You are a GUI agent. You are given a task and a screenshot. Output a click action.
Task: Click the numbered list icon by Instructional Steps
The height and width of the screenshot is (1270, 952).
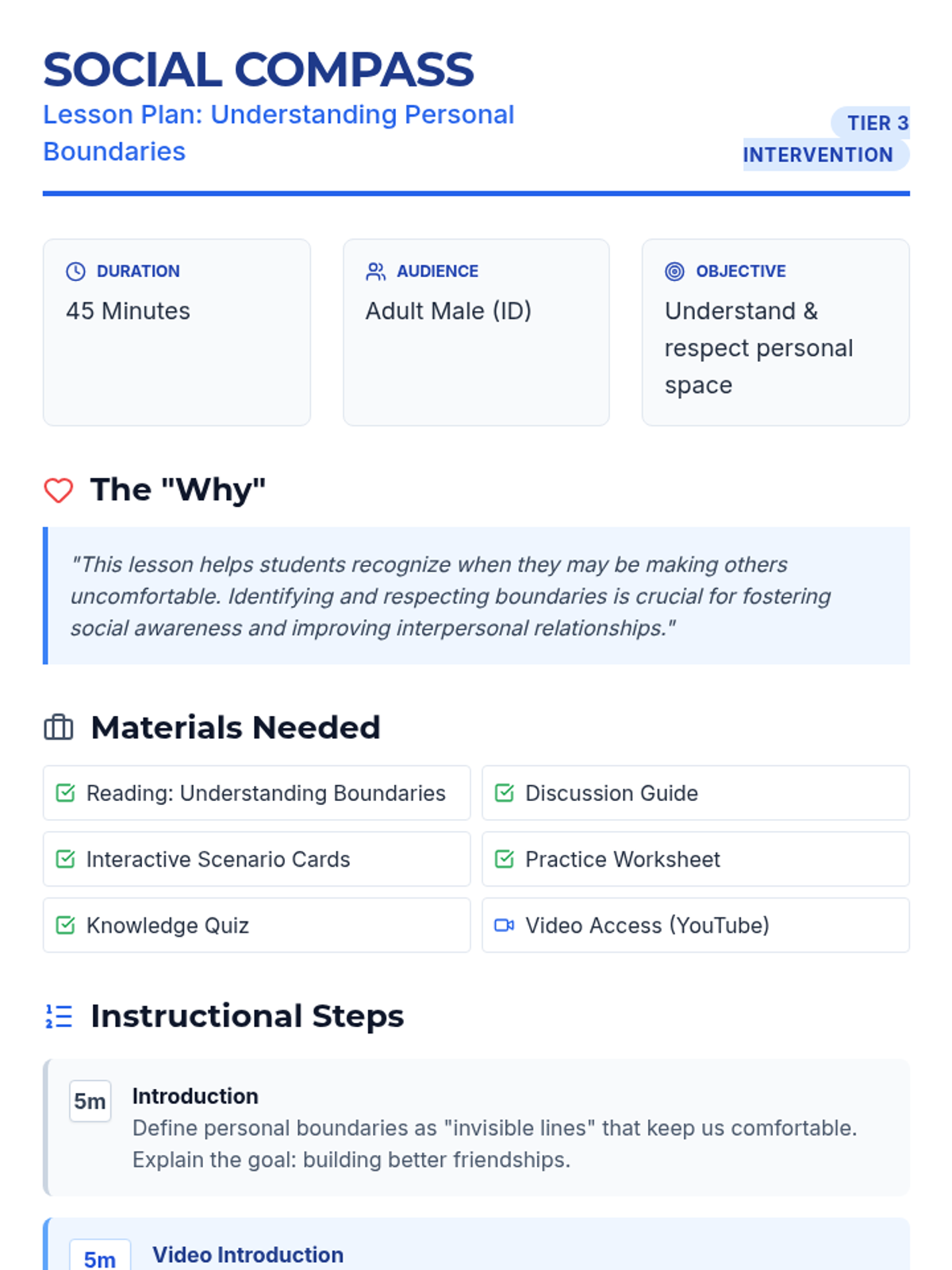[x=59, y=1016]
